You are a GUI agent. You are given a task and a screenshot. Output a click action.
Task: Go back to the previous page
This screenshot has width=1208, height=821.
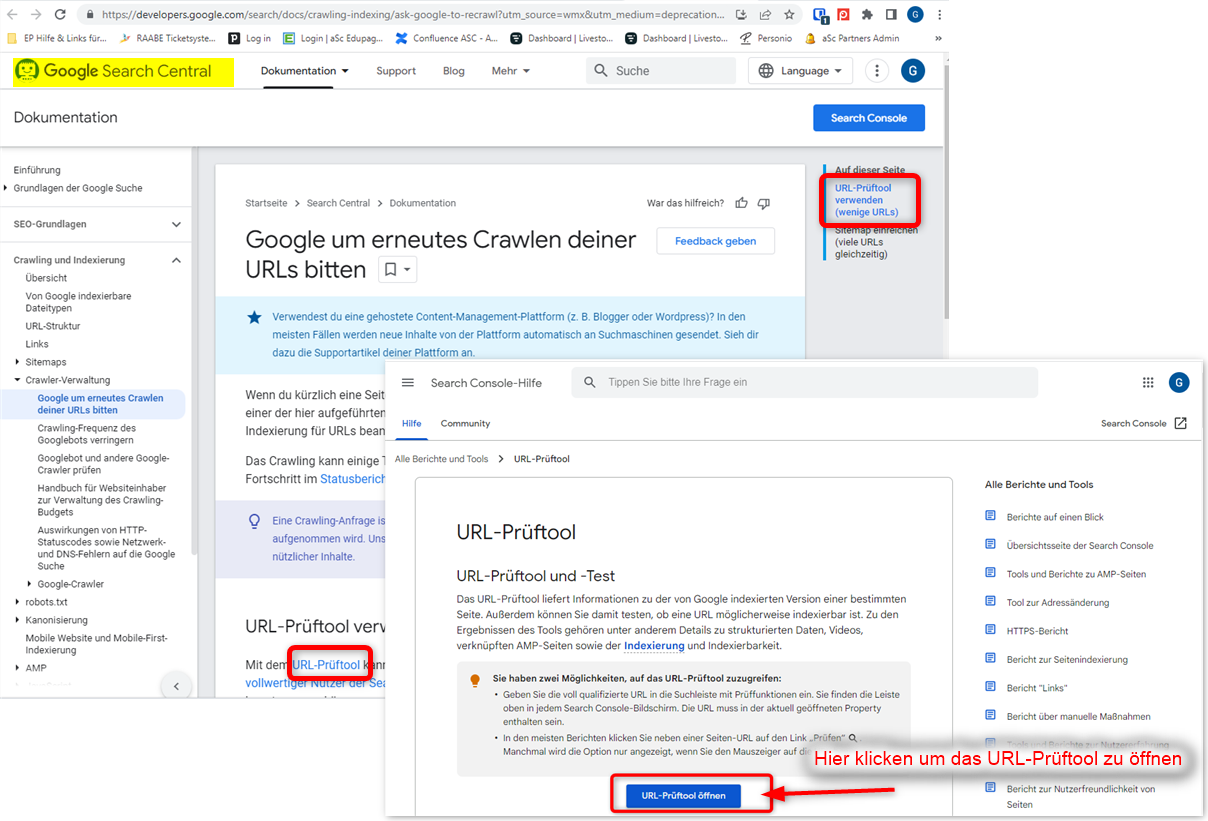point(13,15)
